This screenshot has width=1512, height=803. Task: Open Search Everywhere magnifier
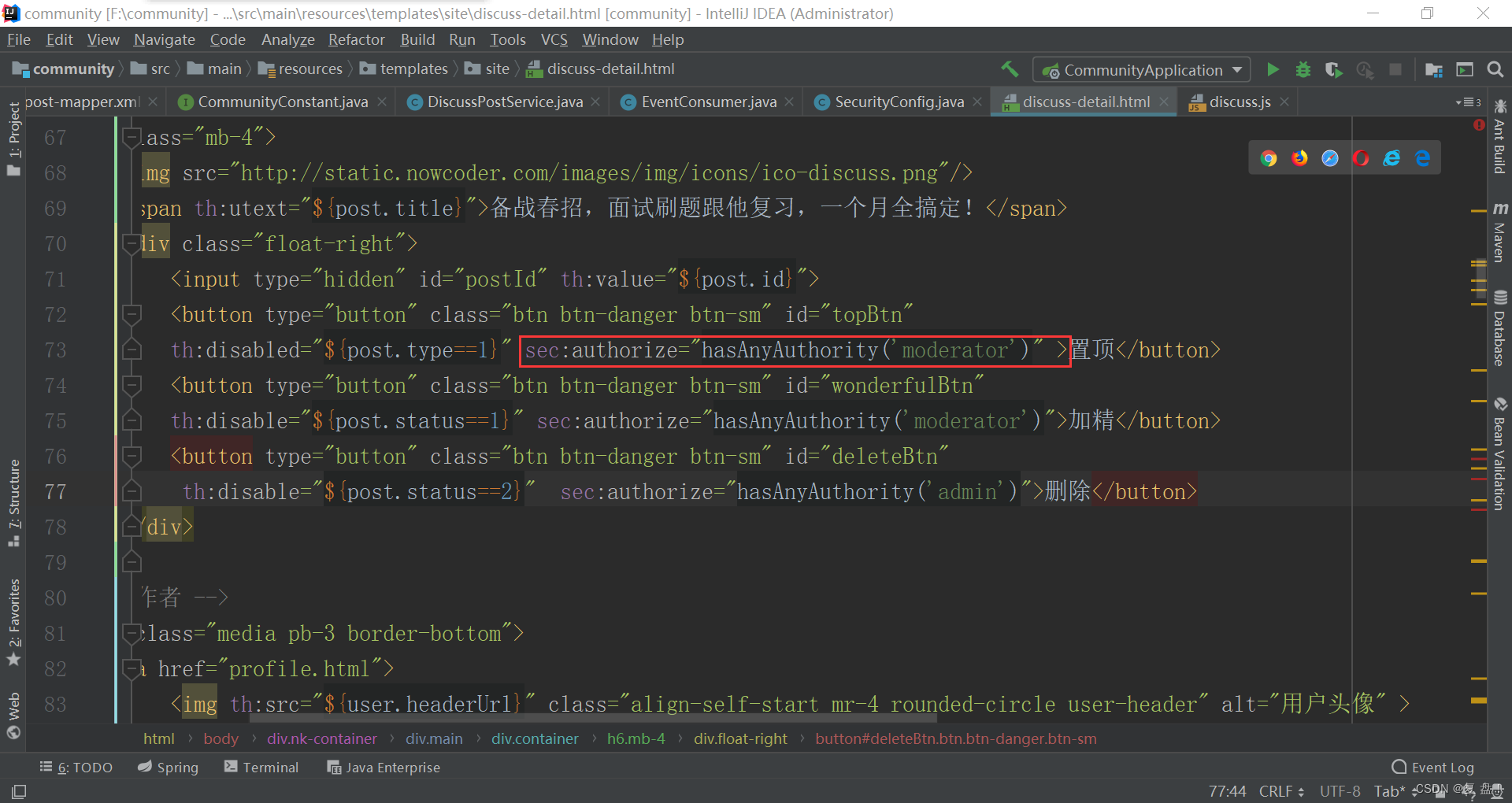(1495, 69)
